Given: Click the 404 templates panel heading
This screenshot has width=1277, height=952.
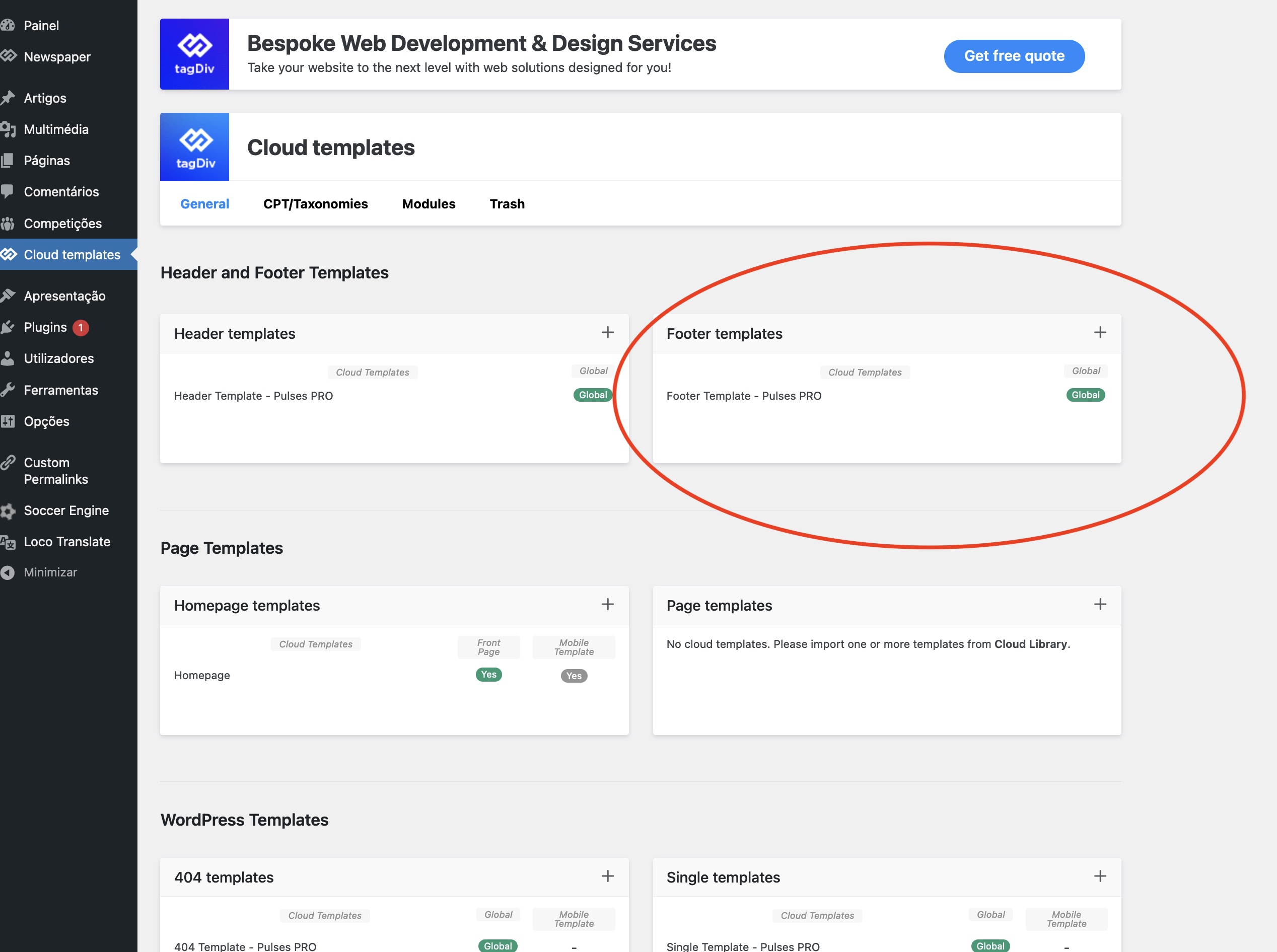Looking at the screenshot, I should pyautogui.click(x=224, y=877).
